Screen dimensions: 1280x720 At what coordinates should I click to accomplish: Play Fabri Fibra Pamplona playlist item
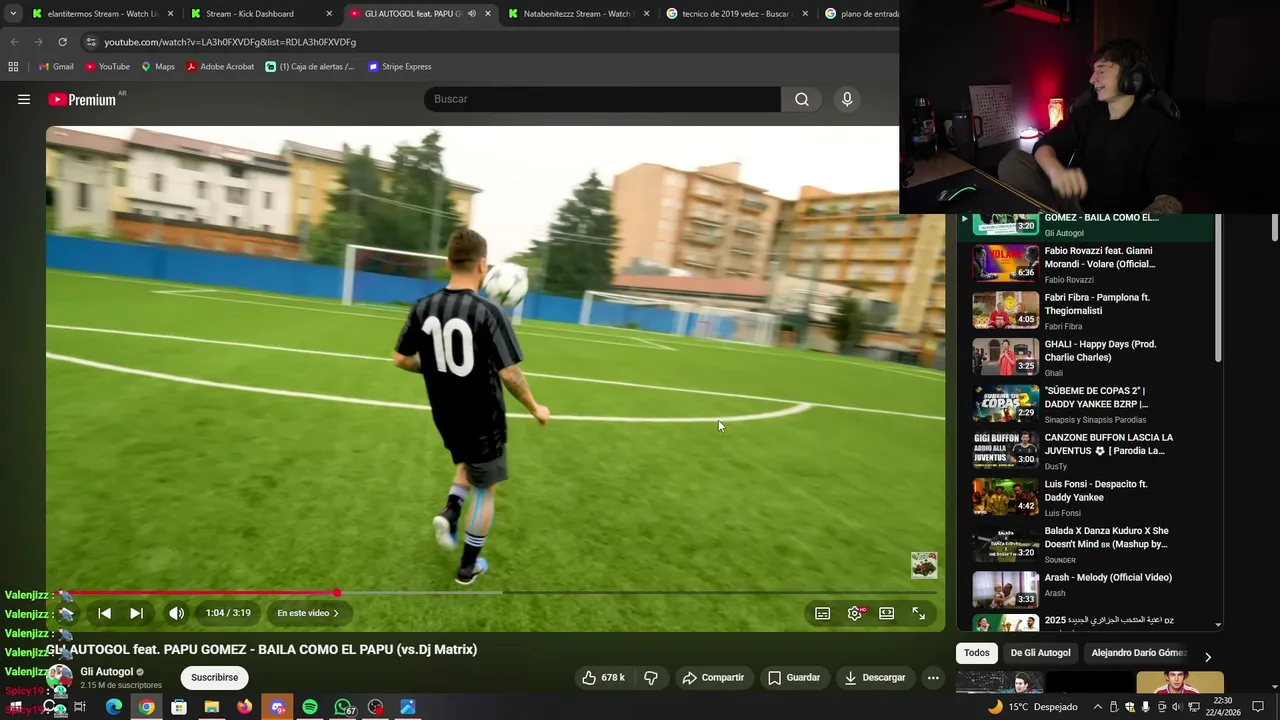point(1085,311)
